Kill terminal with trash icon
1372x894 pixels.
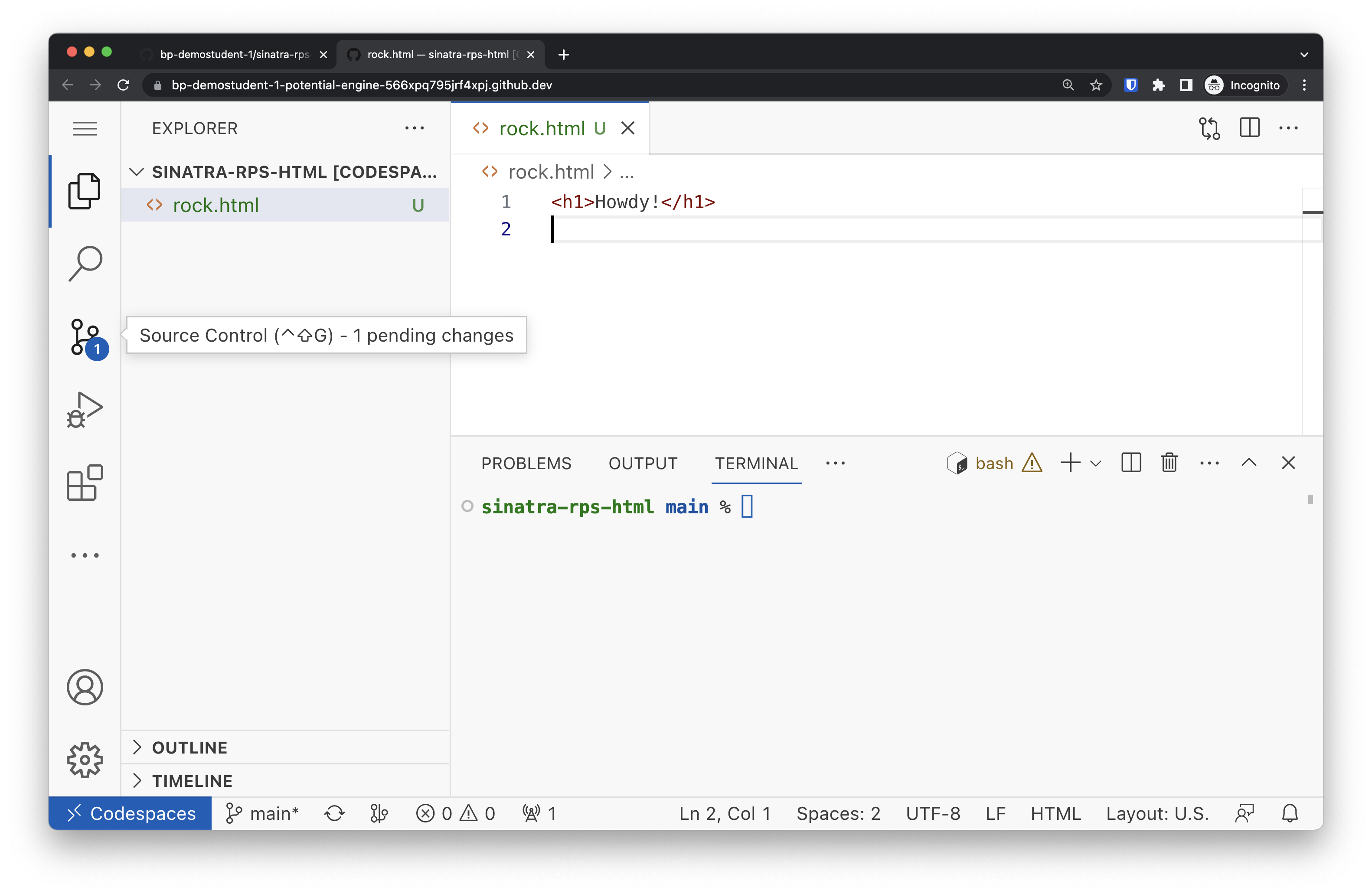pyautogui.click(x=1169, y=463)
